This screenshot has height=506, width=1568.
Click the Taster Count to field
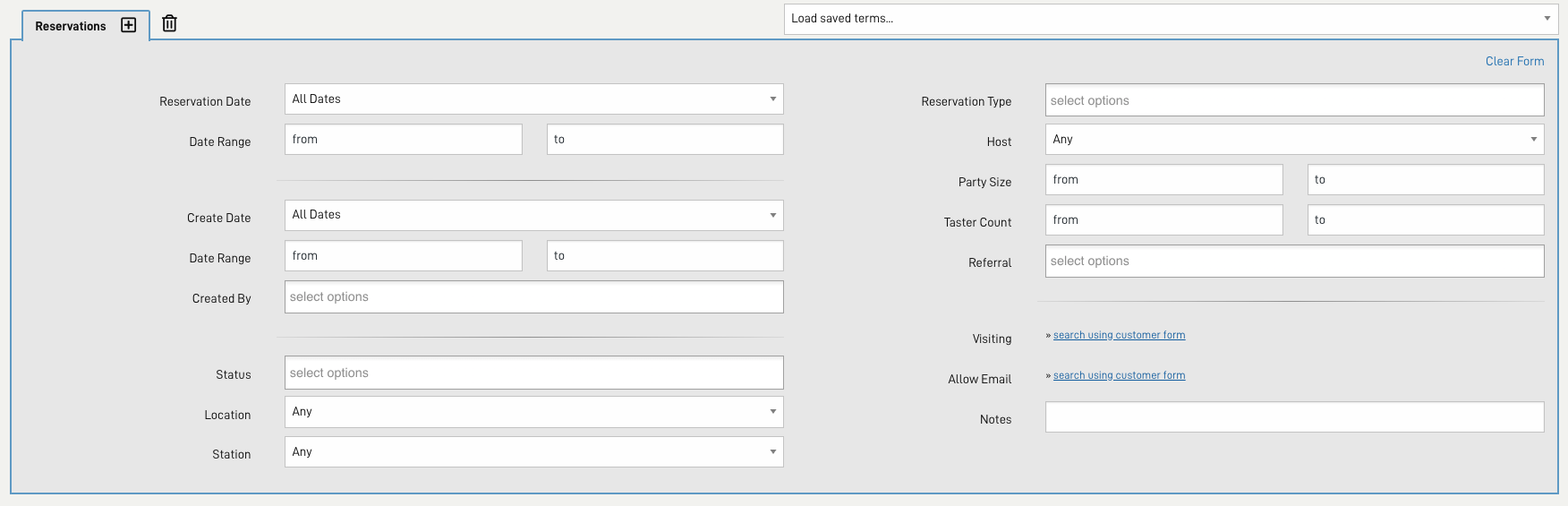coord(1425,220)
